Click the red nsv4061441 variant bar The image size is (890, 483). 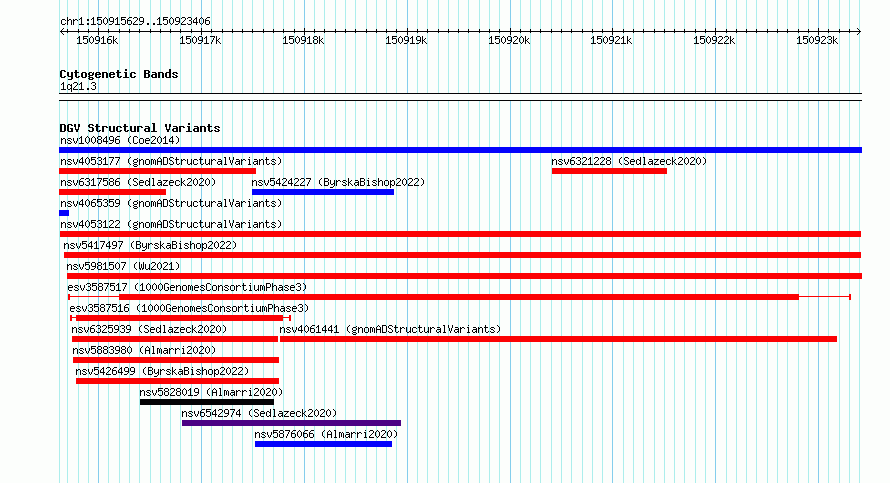[x=559, y=339]
